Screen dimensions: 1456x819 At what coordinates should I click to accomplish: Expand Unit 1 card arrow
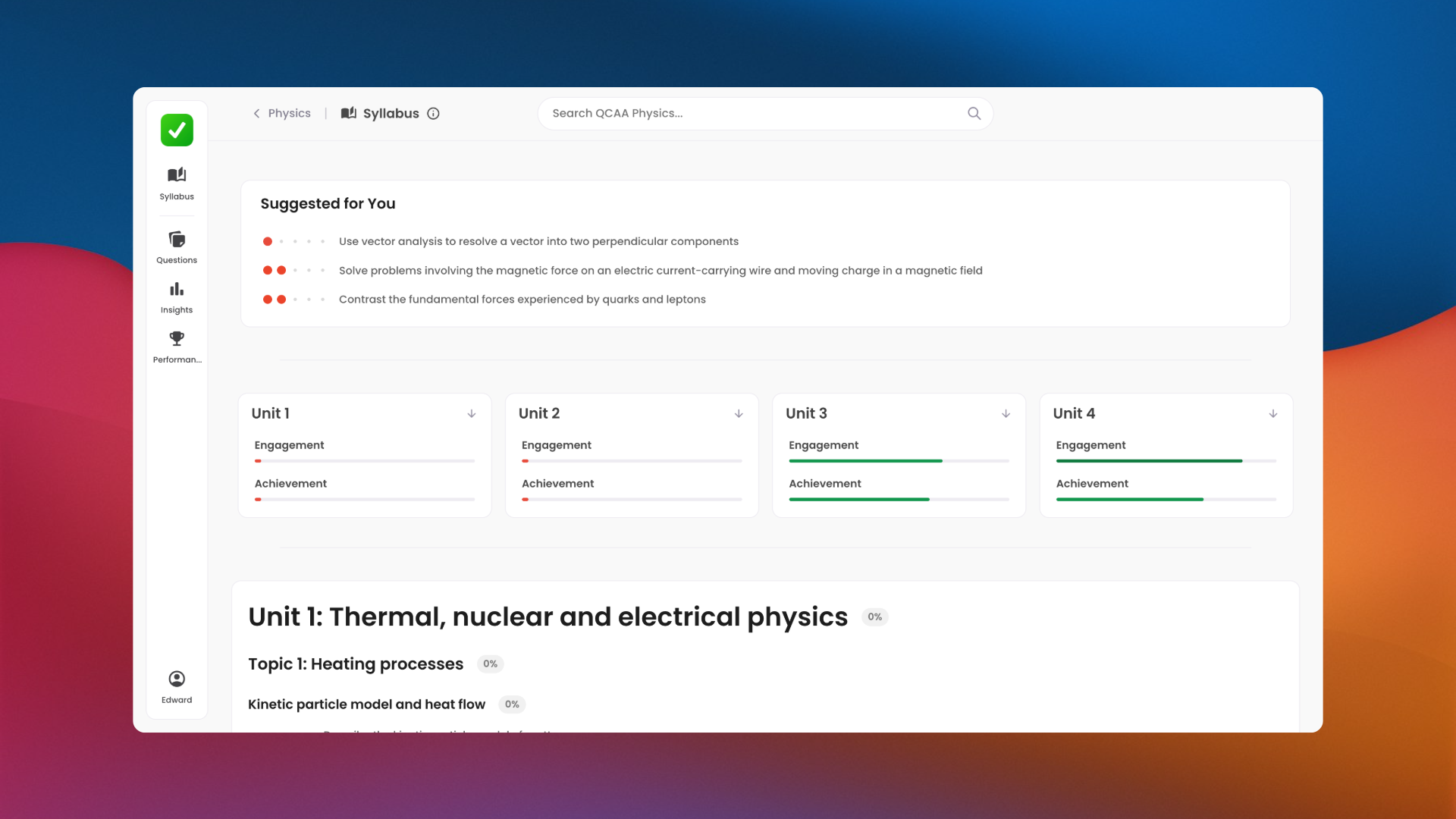tap(472, 414)
